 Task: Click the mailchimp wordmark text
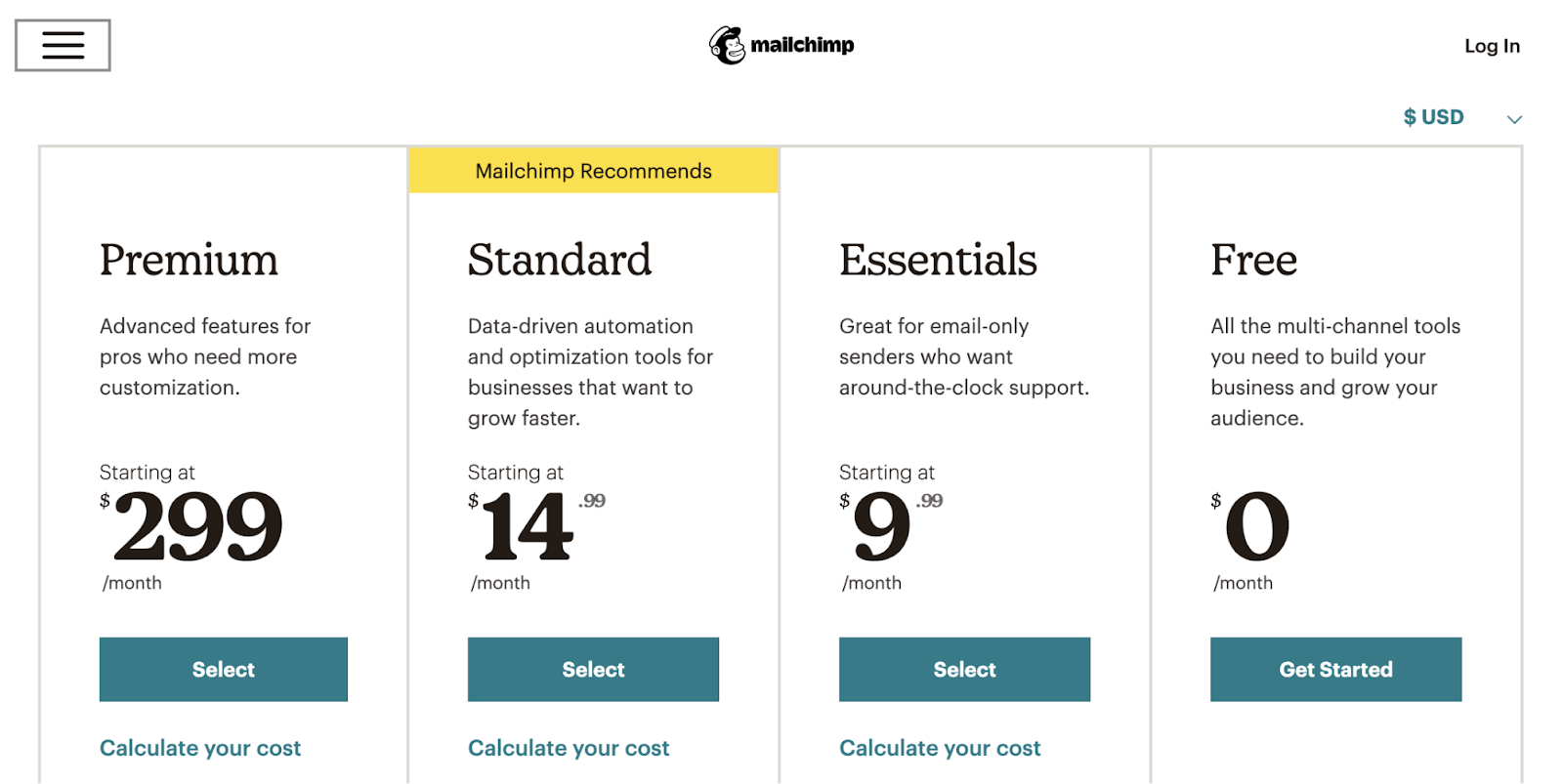(x=802, y=45)
